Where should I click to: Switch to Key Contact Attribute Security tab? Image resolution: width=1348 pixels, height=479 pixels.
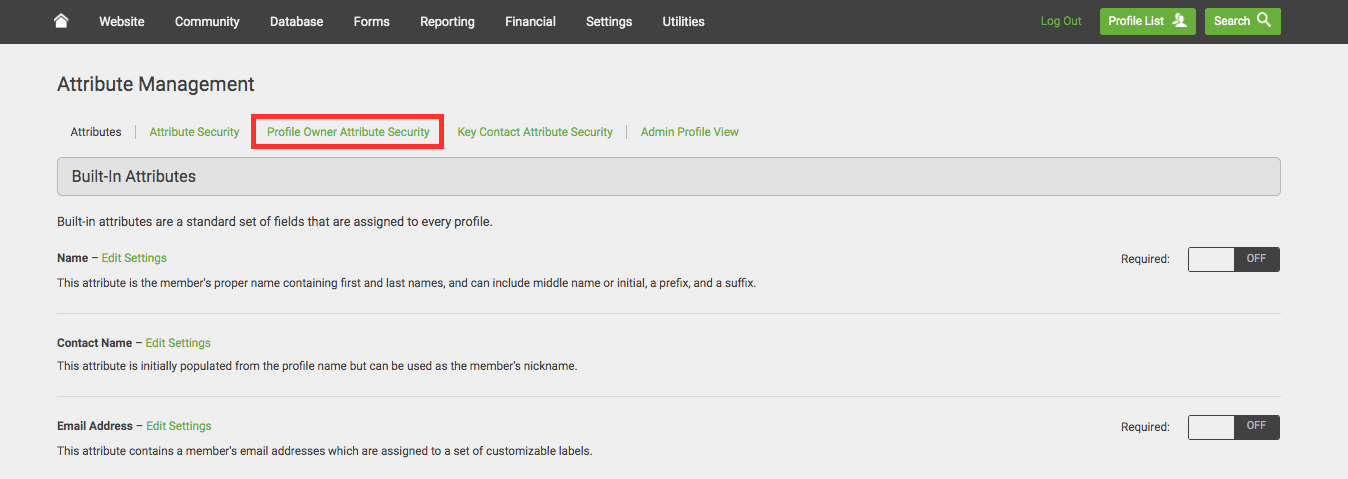(535, 132)
